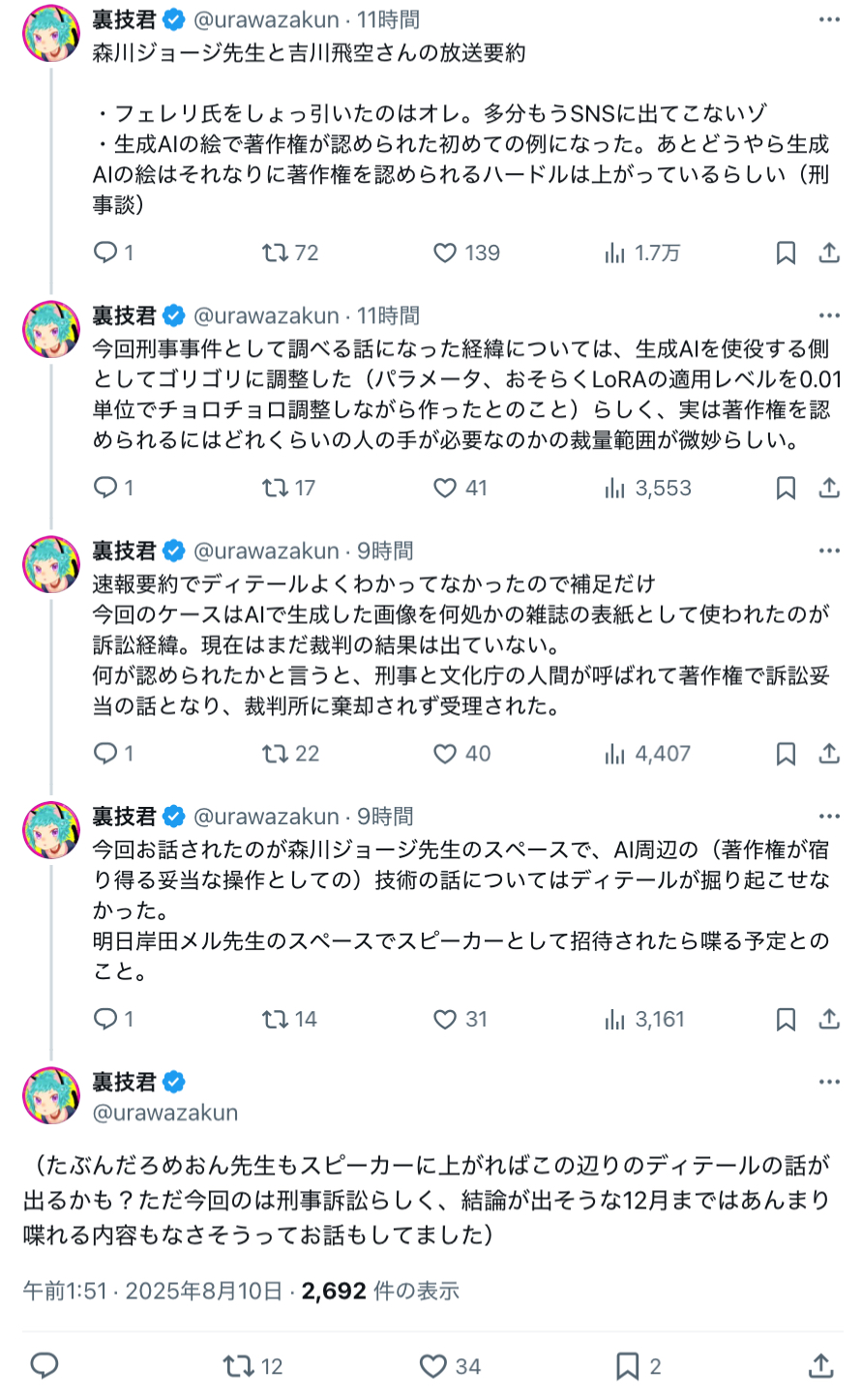Open more options on the LoRA tweet
Screen dimensions: 862x1400
[x=829, y=315]
